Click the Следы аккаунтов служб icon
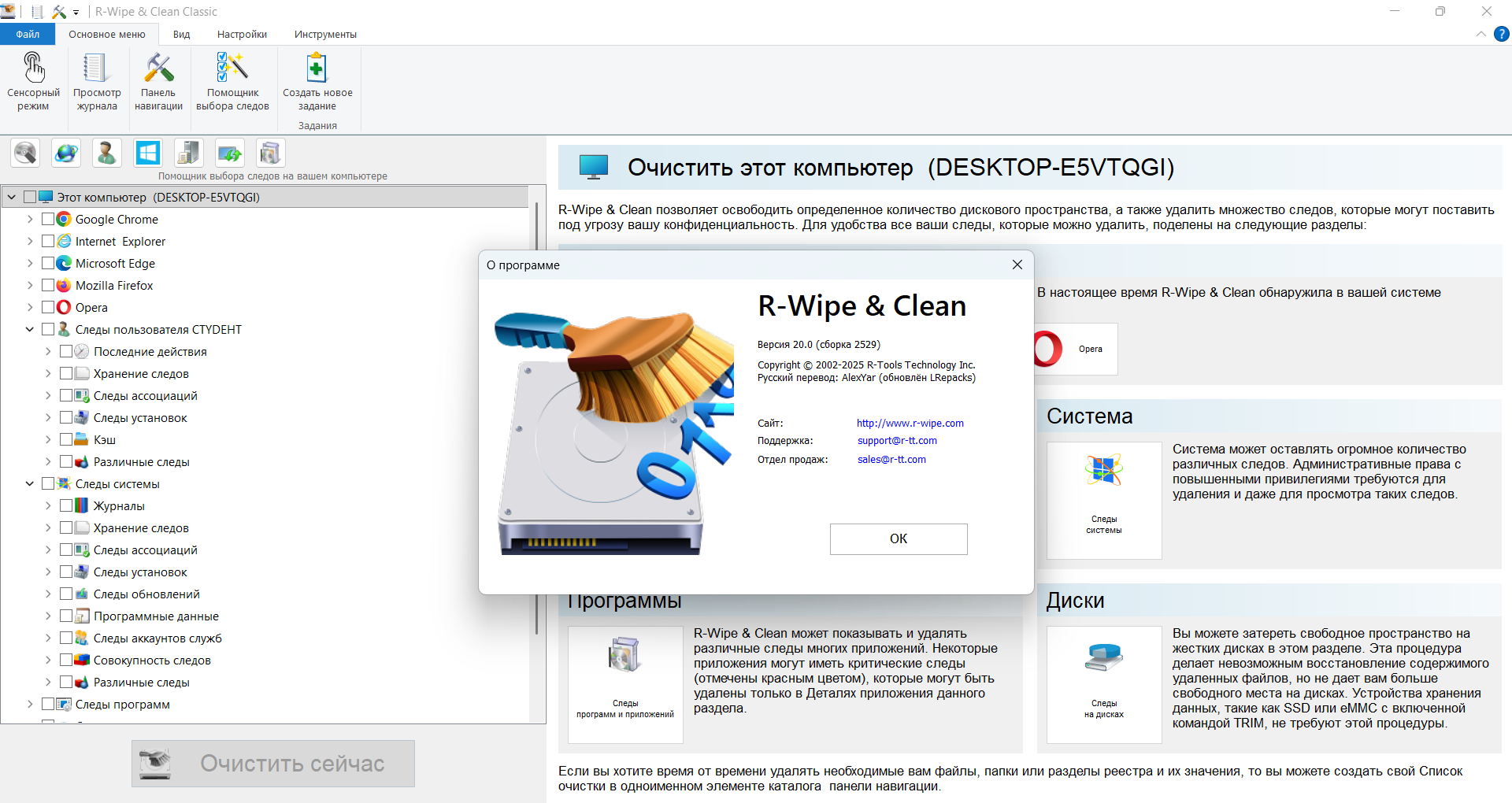The height and width of the screenshot is (803, 1512). [82, 638]
